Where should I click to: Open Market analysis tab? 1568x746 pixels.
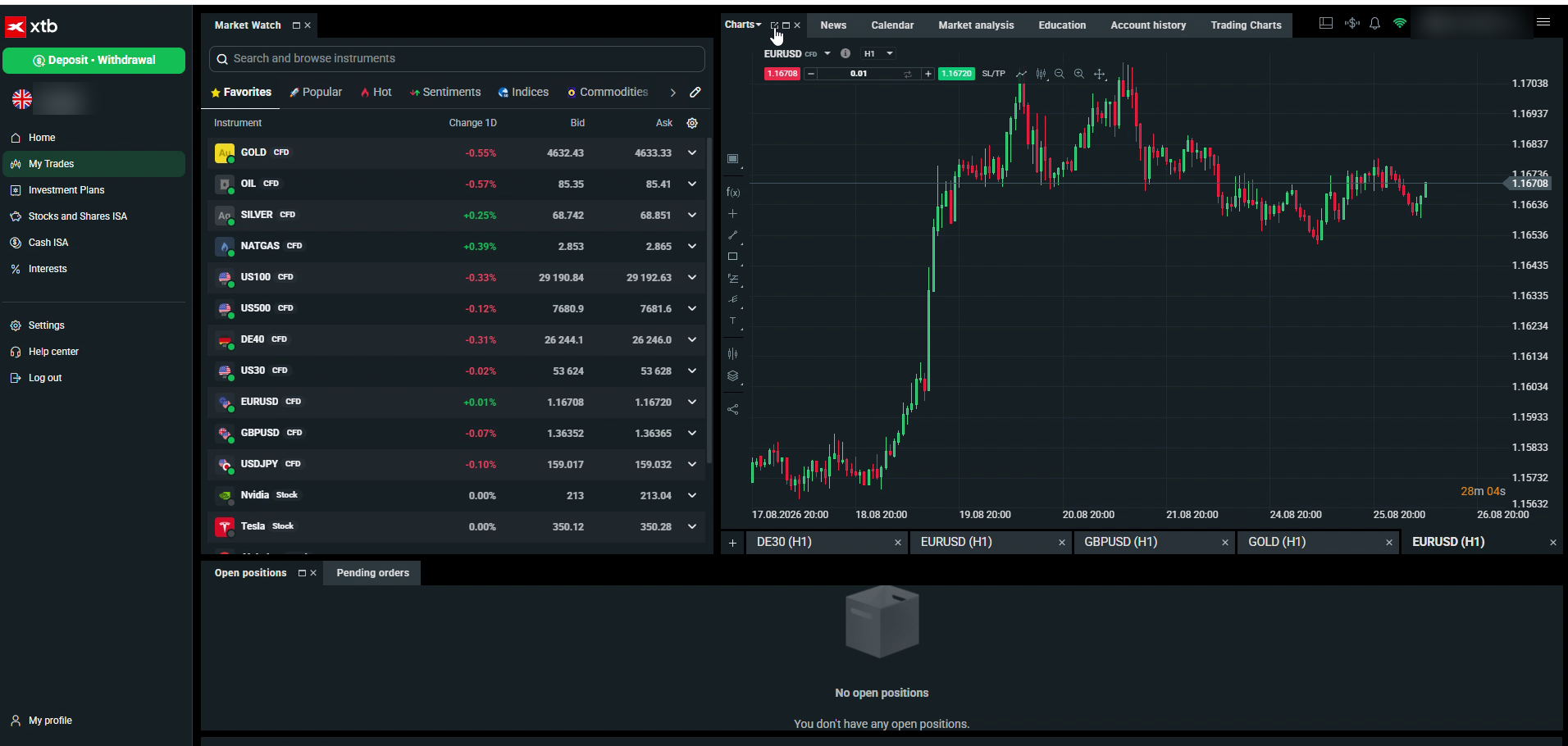point(976,25)
